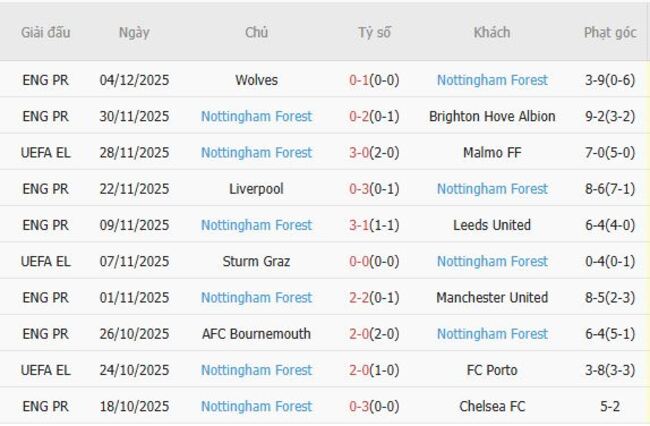Click the FC Porto team name
The width and height of the screenshot is (650, 426).
pos(492,370)
